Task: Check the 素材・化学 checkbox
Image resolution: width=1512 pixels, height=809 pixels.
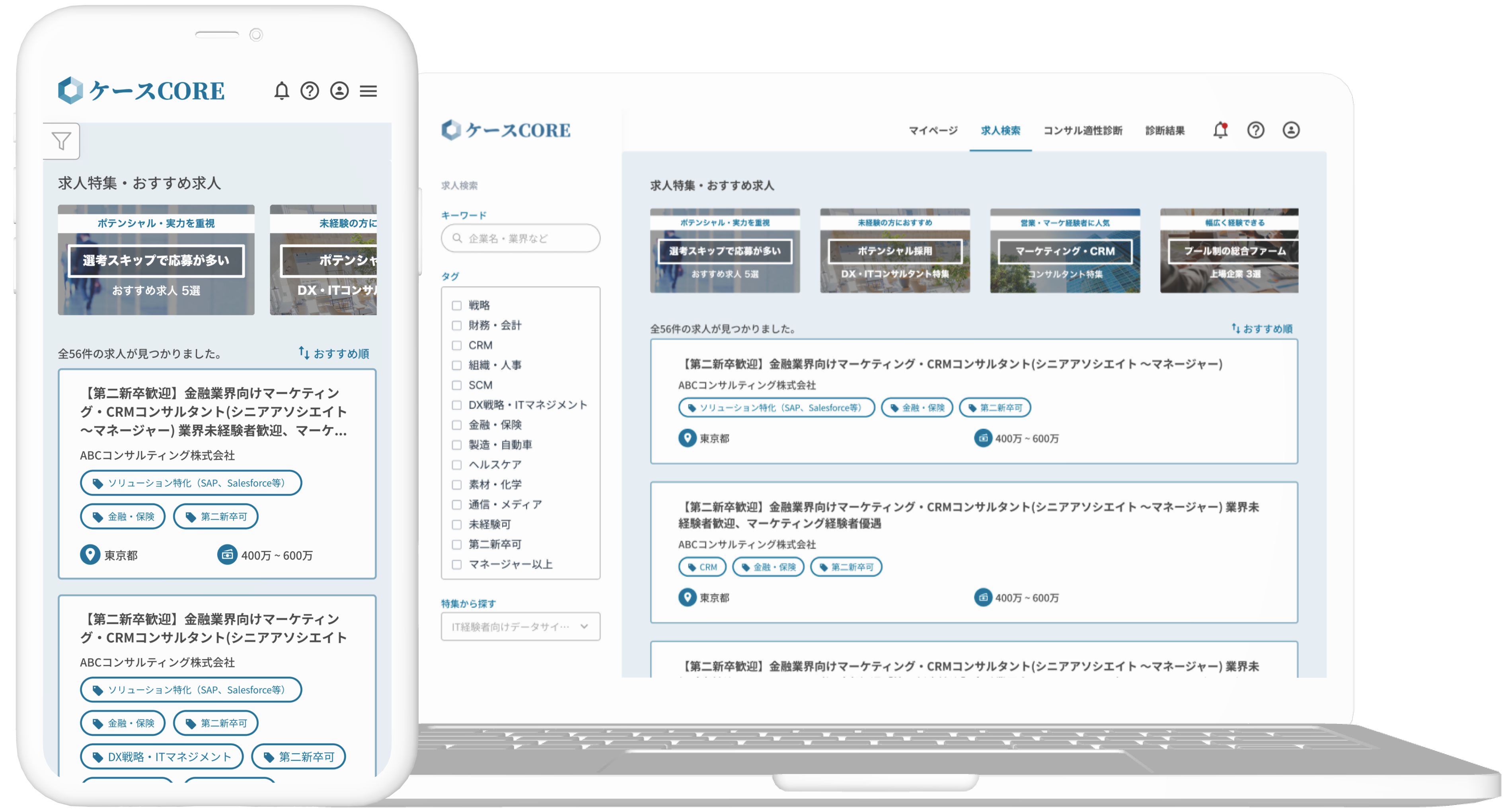Action: pos(457,484)
